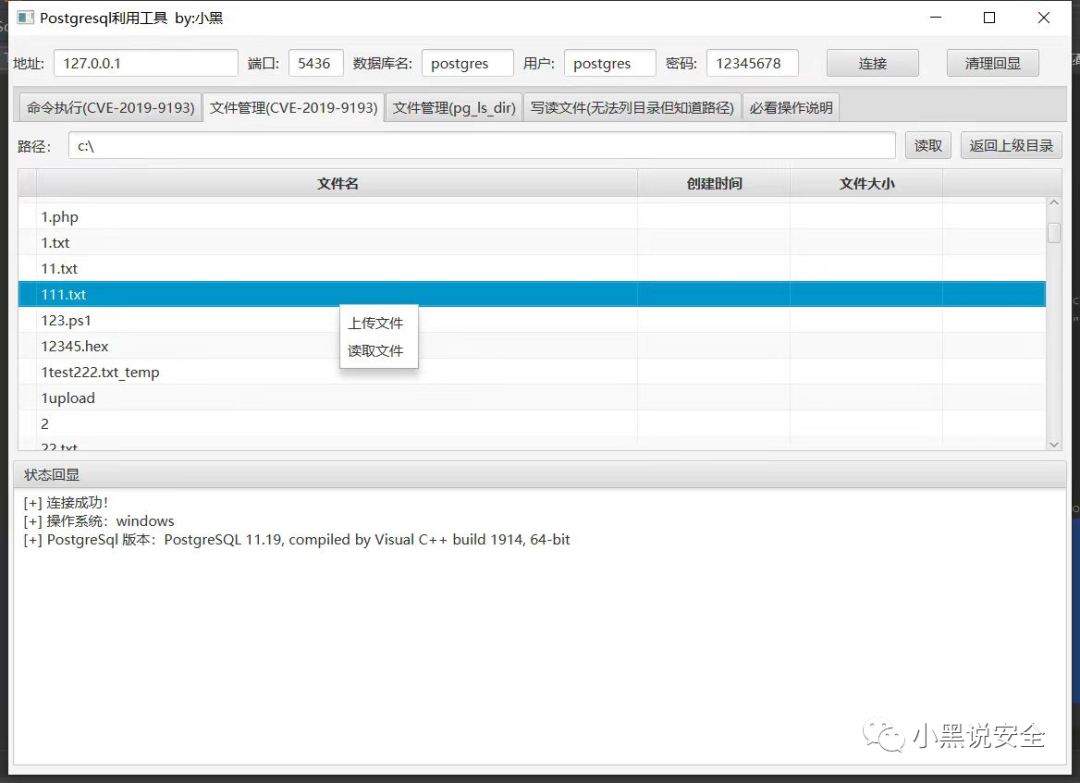Focus the 路径 field showing c:\
This screenshot has height=783, width=1080.
coord(481,146)
